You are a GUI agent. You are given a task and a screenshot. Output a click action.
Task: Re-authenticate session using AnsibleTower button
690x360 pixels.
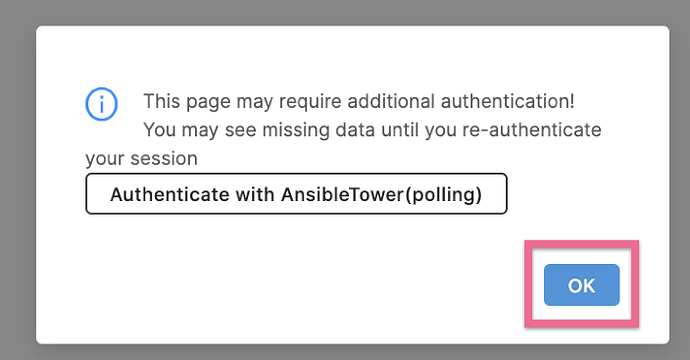coord(296,194)
